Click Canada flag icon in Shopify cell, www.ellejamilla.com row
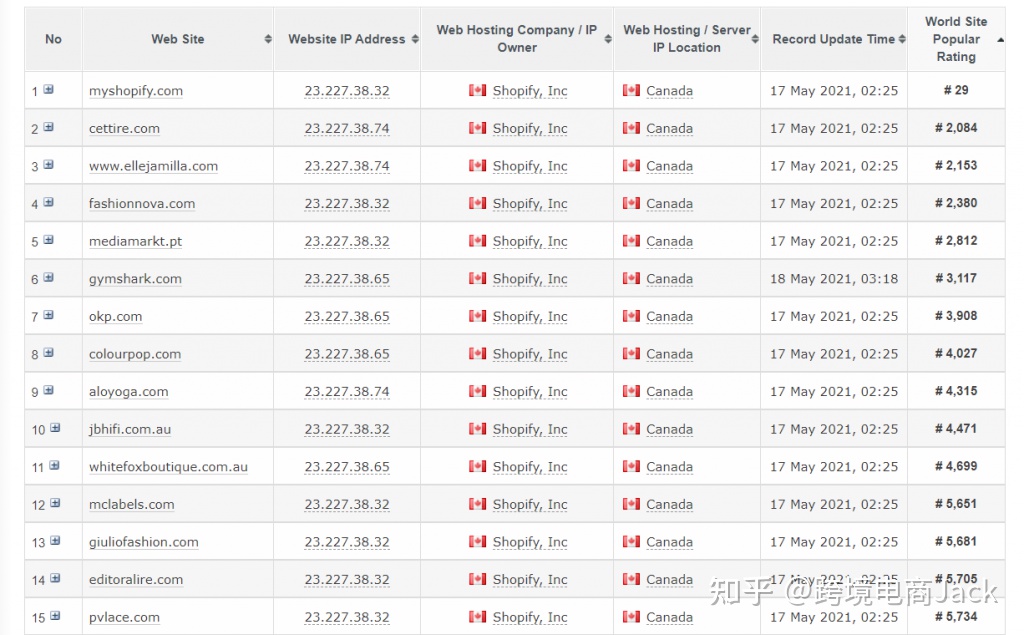The image size is (1024, 635). 477,165
